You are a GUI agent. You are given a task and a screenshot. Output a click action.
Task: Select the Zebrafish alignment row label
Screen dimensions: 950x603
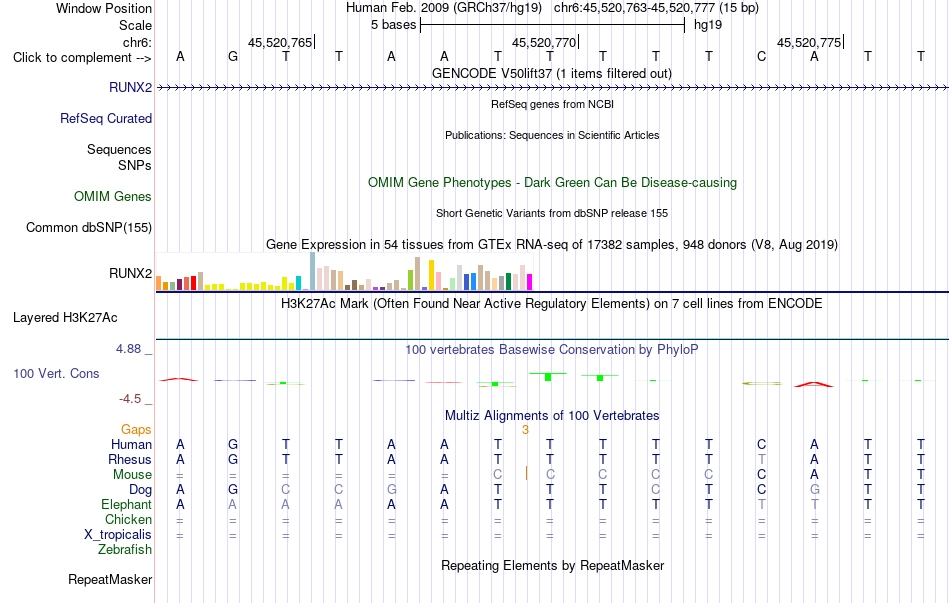(x=125, y=549)
